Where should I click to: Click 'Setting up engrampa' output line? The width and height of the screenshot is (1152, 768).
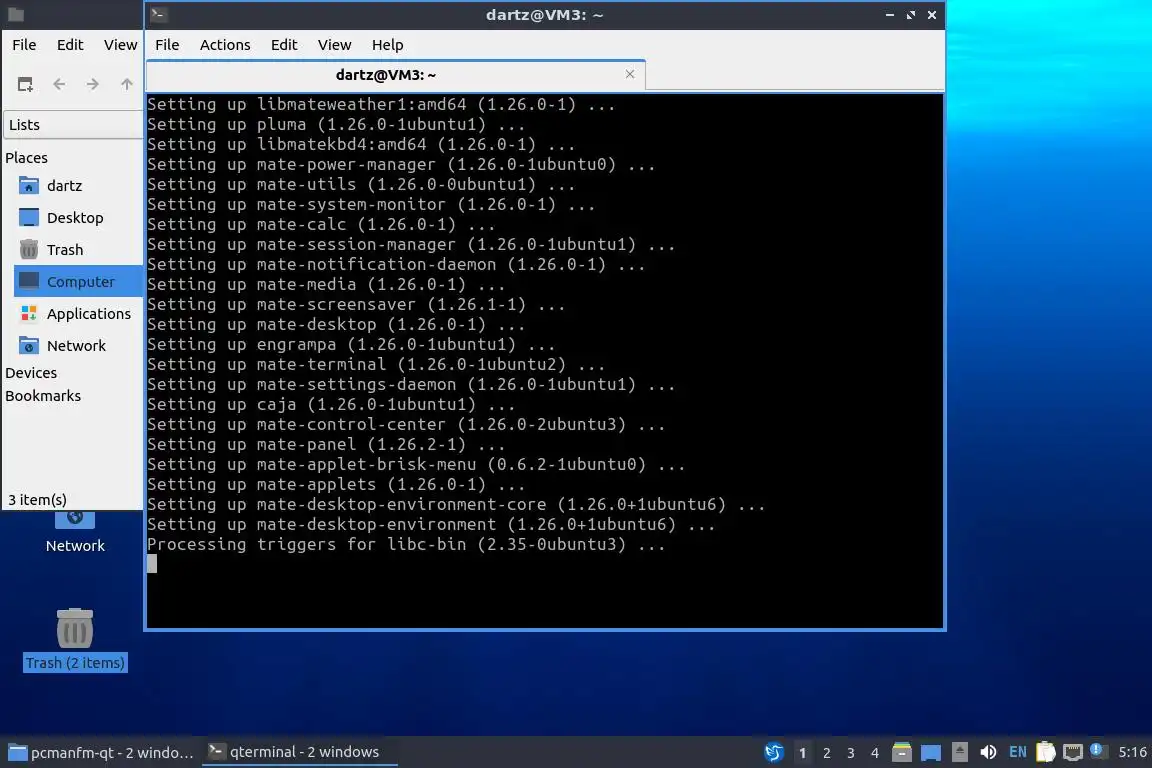(x=350, y=344)
